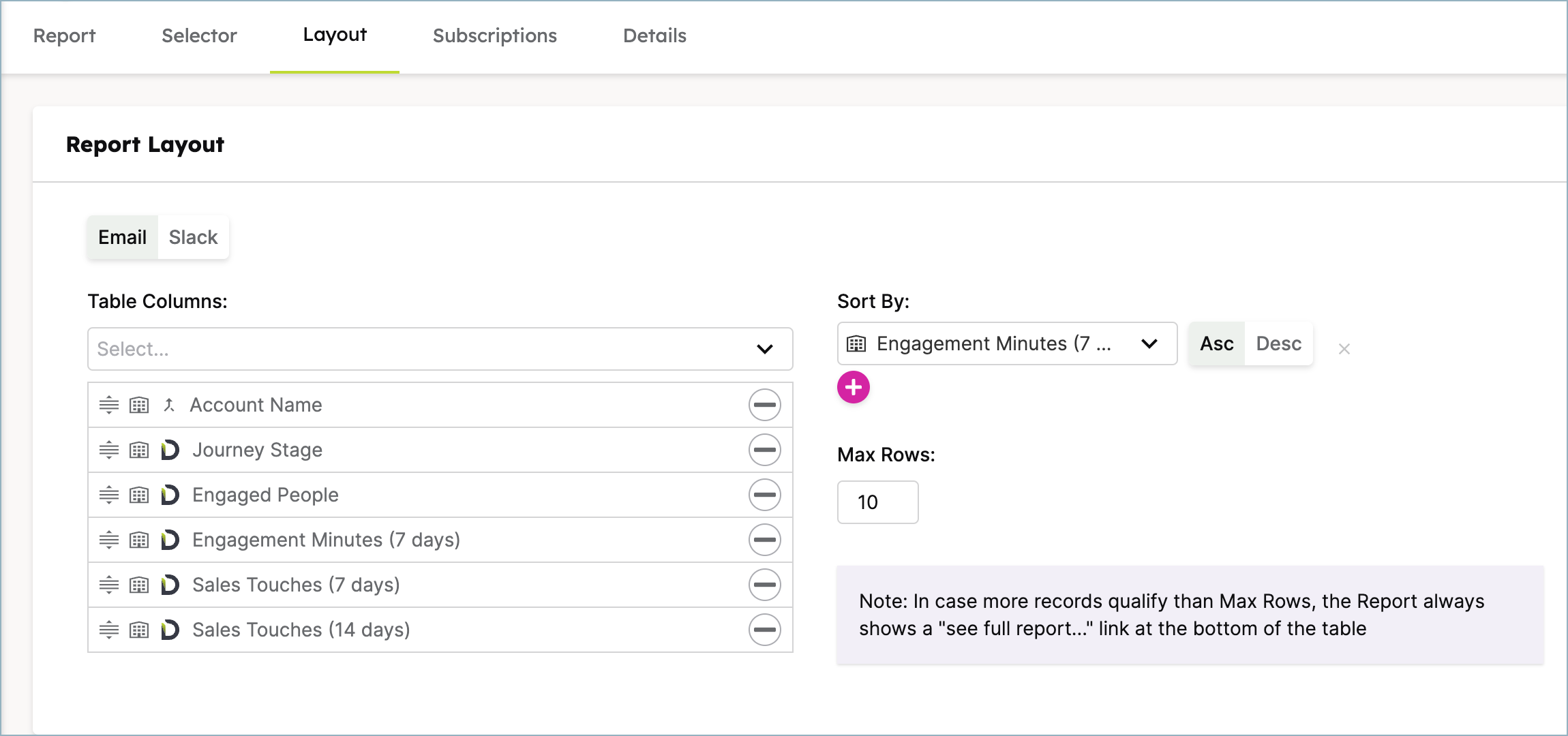The width and height of the screenshot is (1568, 736).
Task: Add another sort rule with plus button
Action: pos(854,387)
